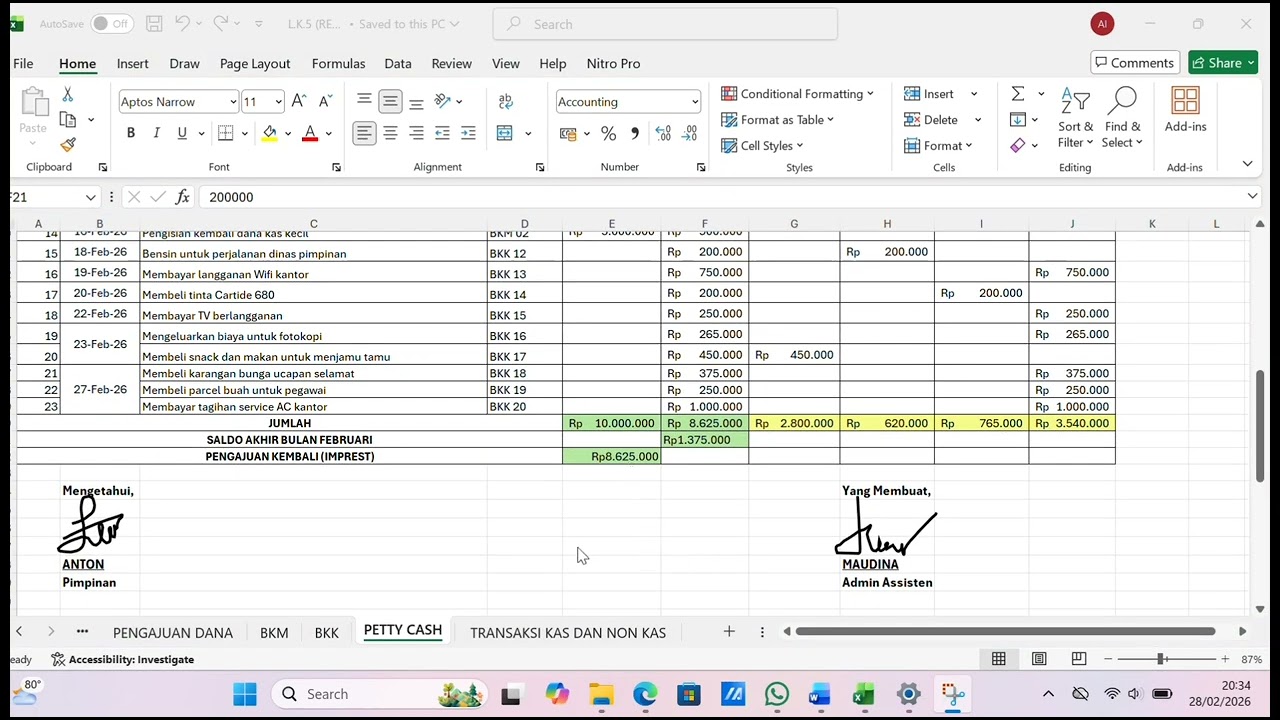Open the Formulas ribbon tab
The width and height of the screenshot is (1280, 720).
coord(338,63)
